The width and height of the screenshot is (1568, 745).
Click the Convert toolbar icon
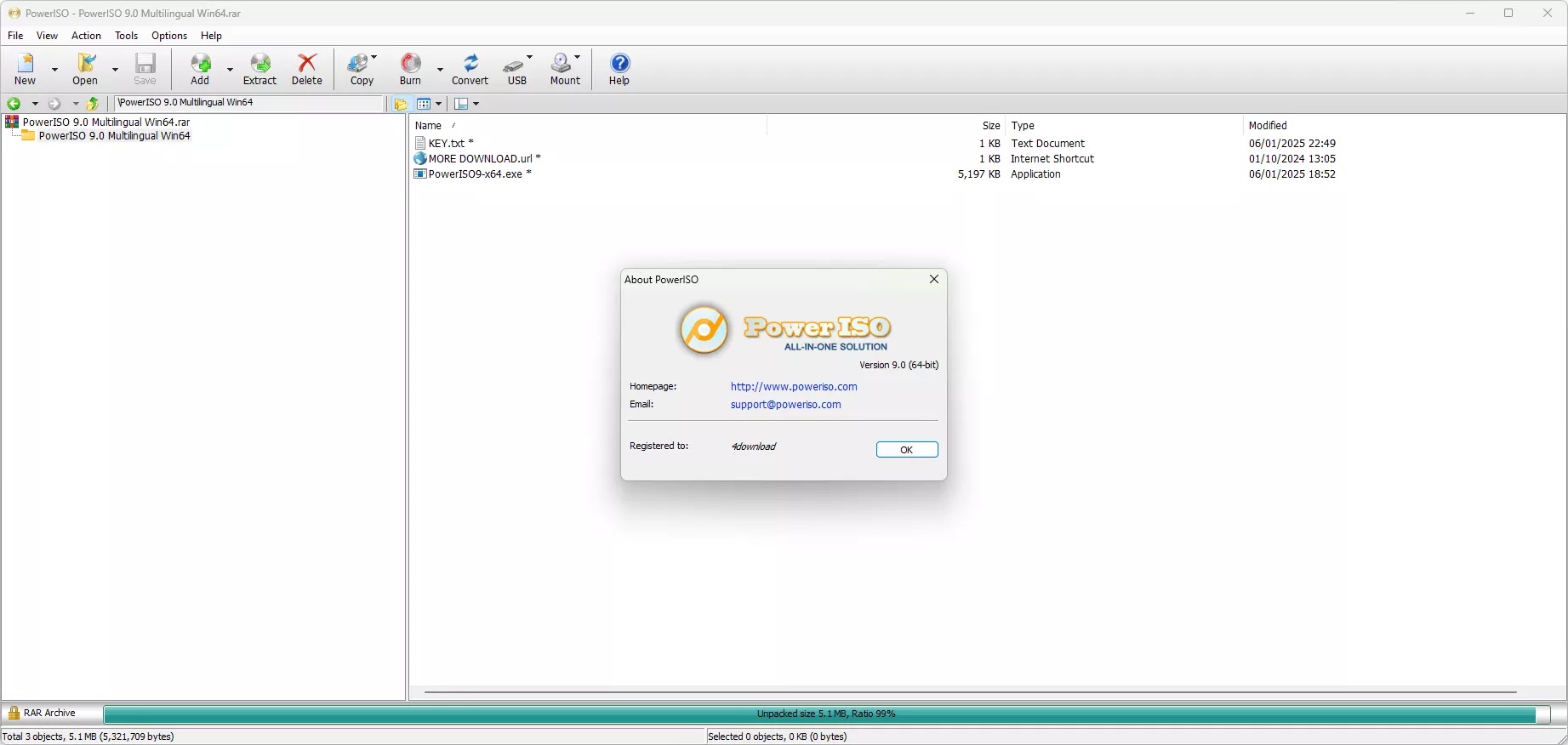click(x=470, y=64)
